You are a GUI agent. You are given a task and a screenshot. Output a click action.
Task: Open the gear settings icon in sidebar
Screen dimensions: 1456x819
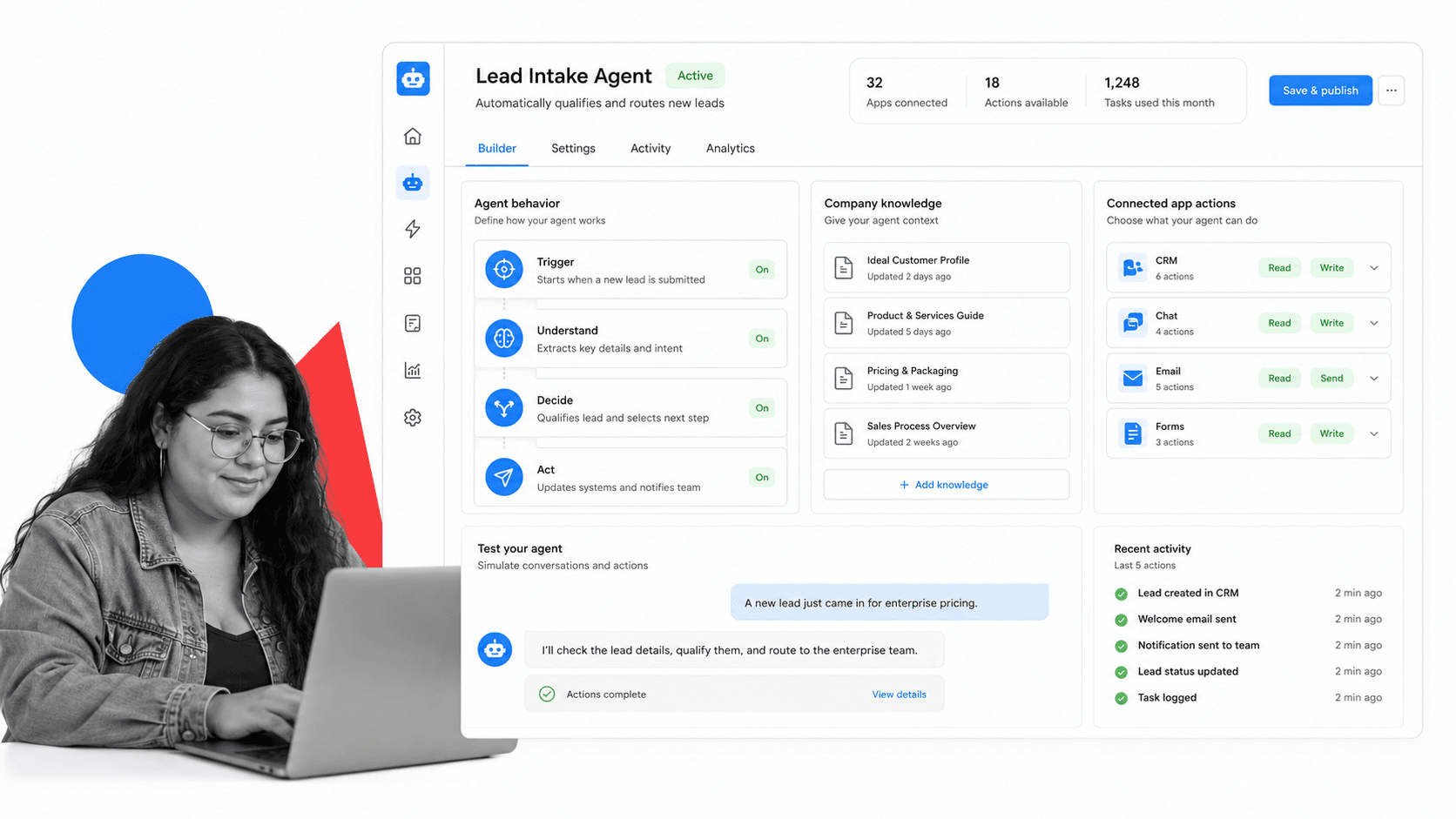(x=413, y=418)
